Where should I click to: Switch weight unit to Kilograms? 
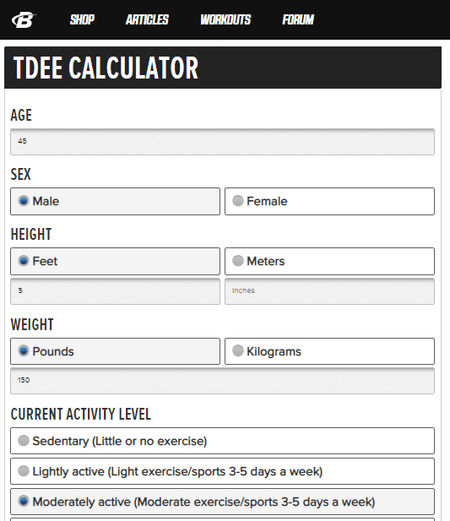[329, 351]
